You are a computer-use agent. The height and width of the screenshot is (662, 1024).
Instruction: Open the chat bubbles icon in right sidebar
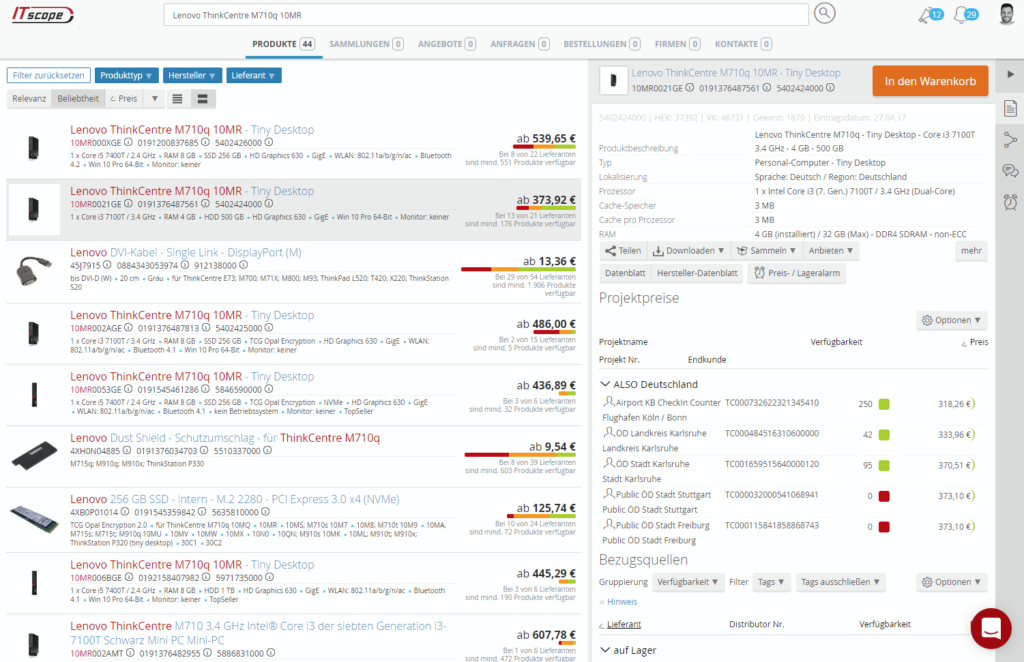(x=1010, y=171)
